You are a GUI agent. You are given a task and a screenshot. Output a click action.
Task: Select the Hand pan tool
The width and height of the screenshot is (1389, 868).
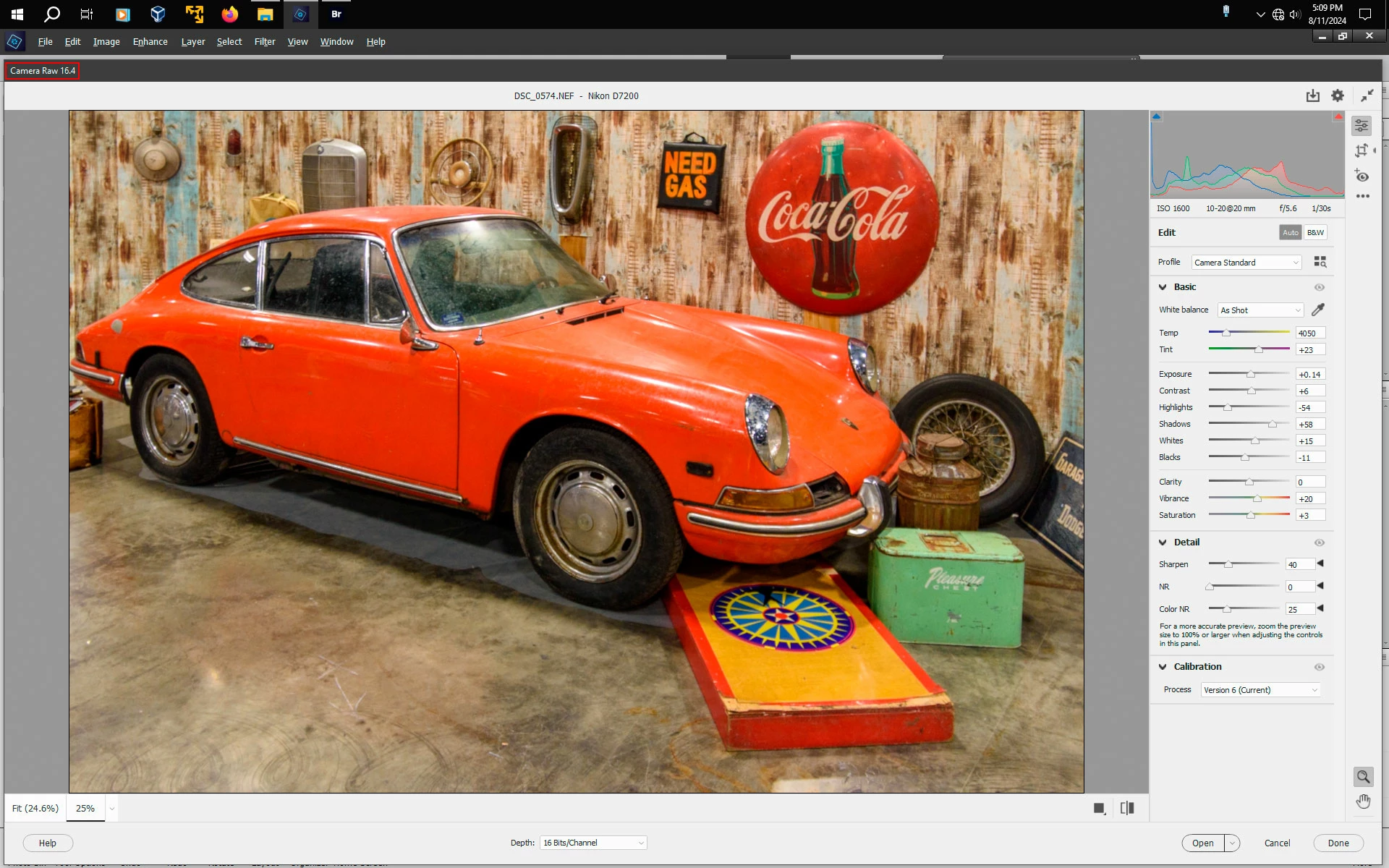click(x=1363, y=801)
